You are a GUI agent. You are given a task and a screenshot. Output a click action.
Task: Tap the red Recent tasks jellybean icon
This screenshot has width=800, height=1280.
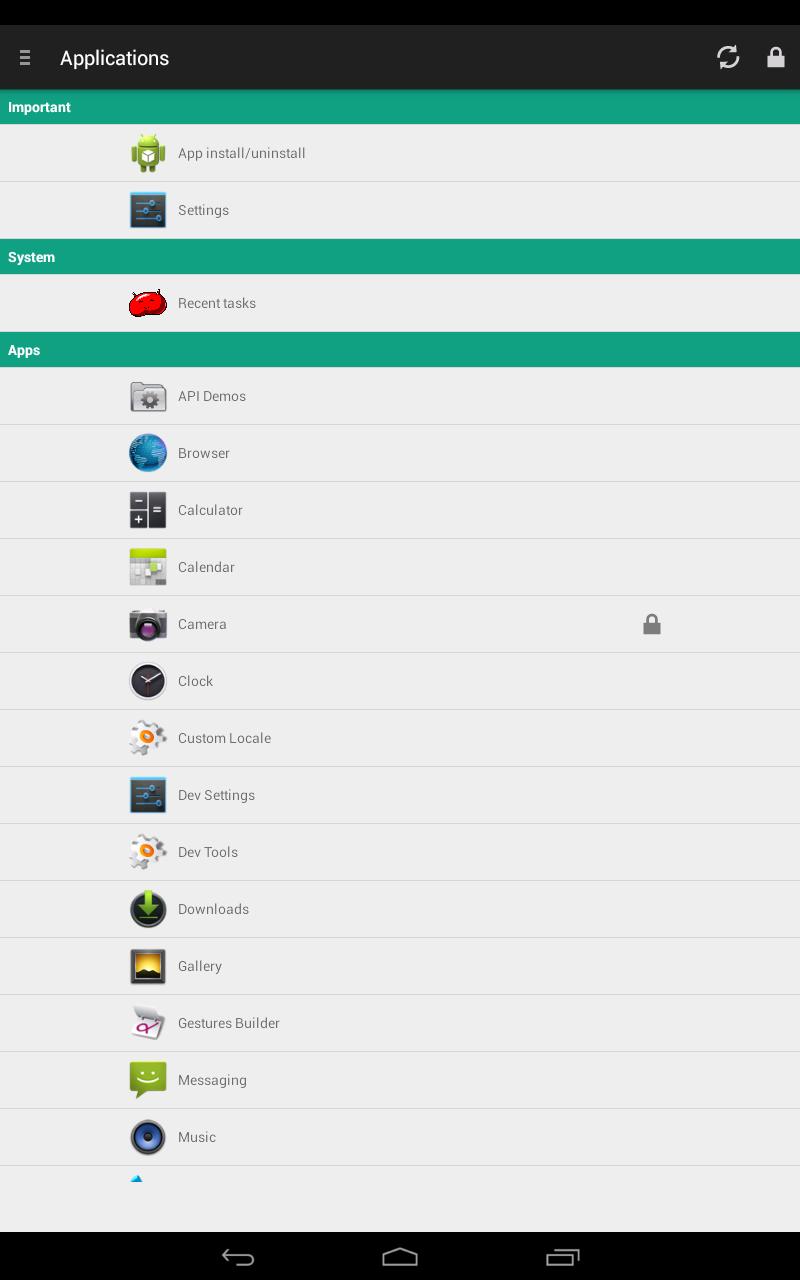[x=148, y=303]
